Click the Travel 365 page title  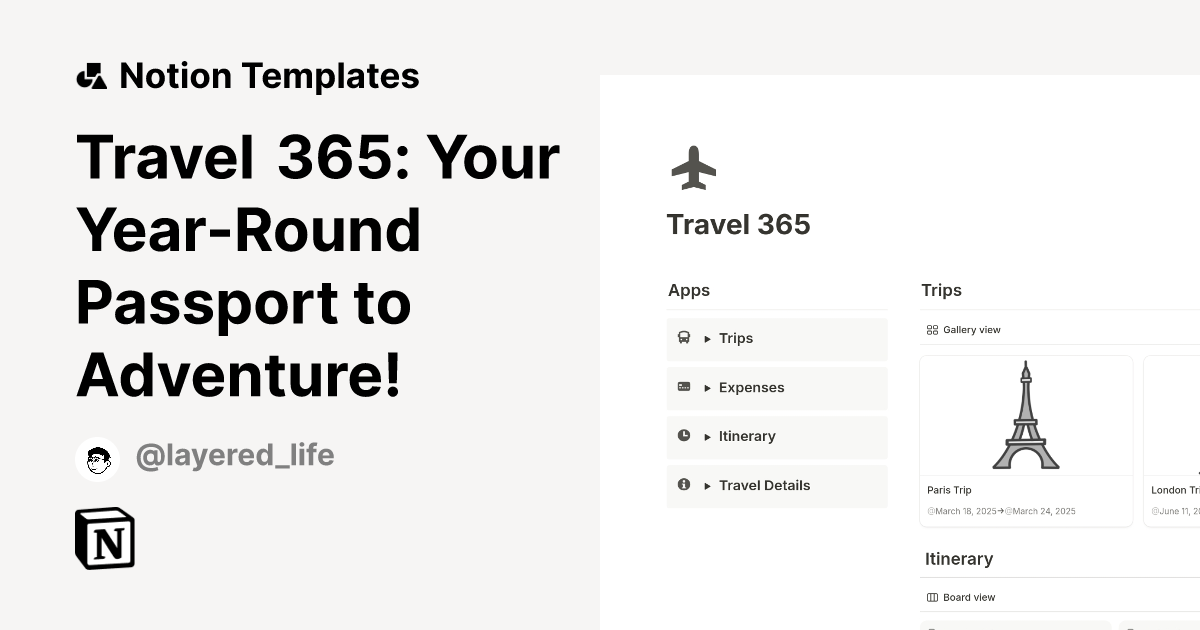(739, 224)
